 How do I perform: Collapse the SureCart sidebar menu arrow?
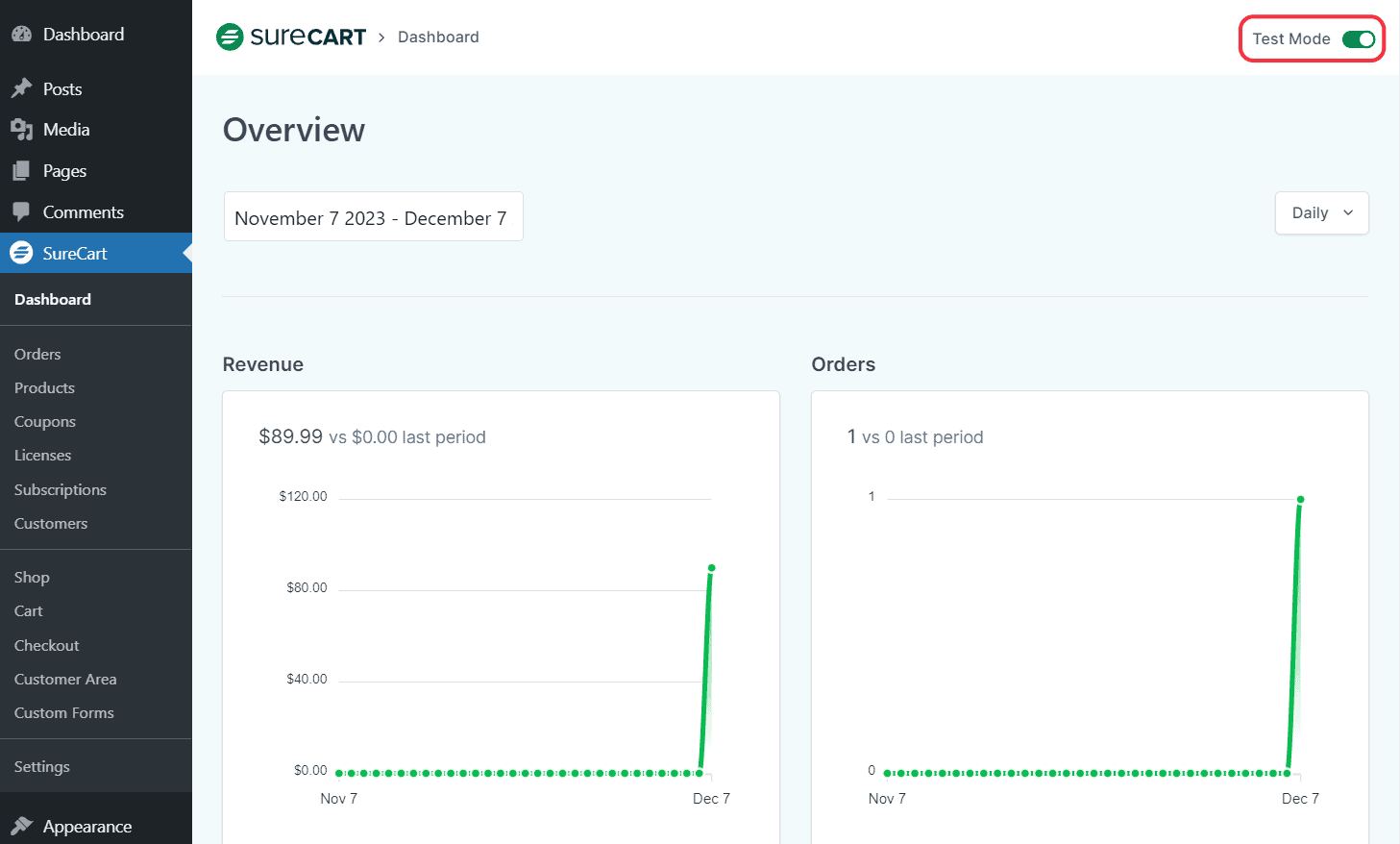pos(188,252)
